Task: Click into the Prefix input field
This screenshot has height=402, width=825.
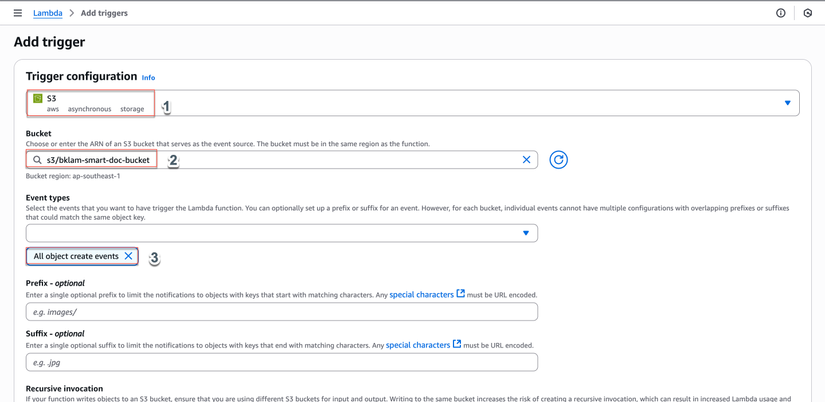Action: click(x=282, y=312)
